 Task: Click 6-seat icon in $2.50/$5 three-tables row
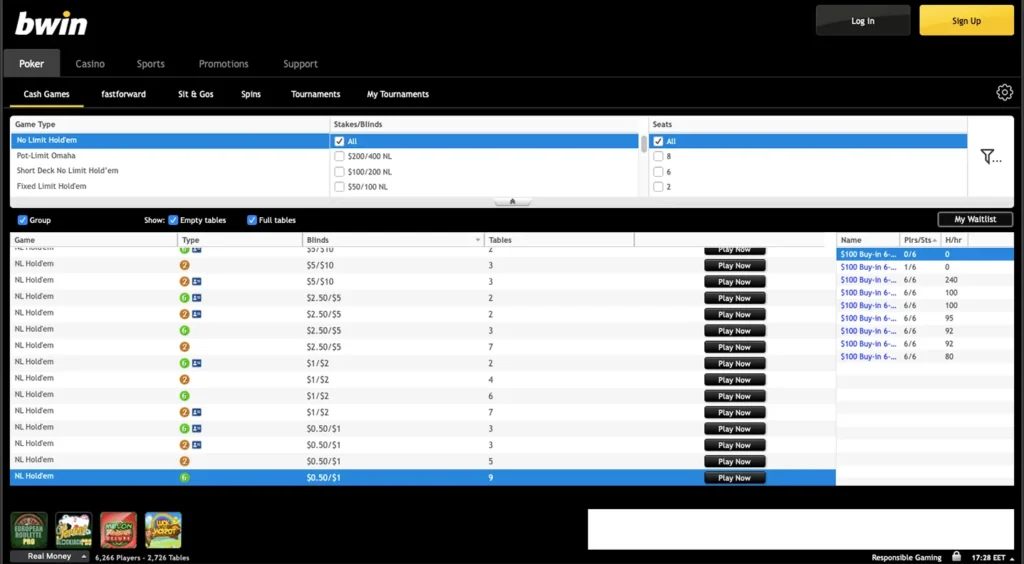(184, 331)
